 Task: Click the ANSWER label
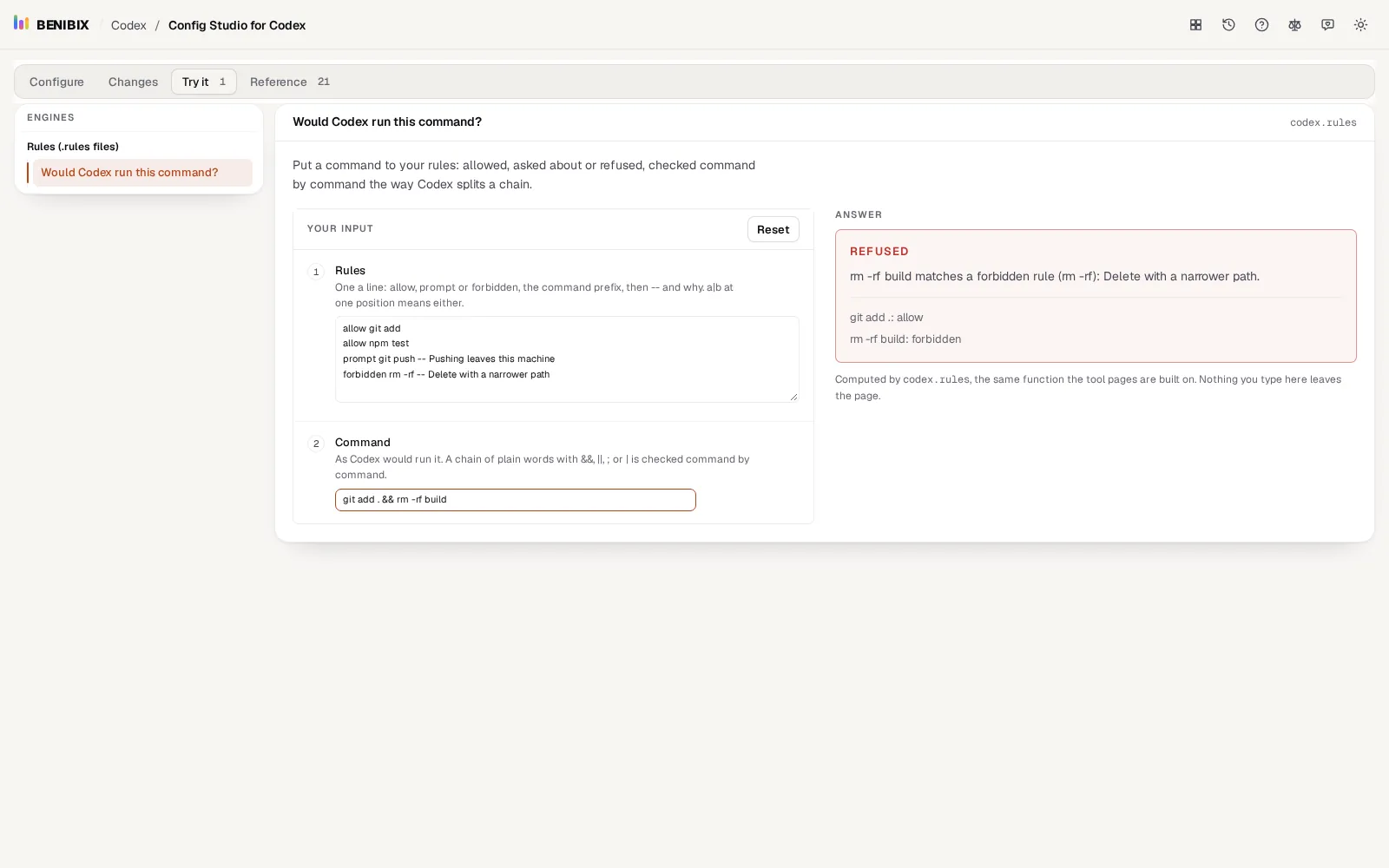[x=859, y=214]
